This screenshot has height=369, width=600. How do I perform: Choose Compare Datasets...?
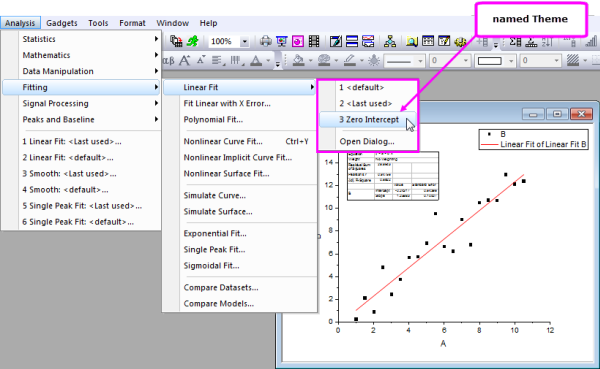(x=240, y=287)
